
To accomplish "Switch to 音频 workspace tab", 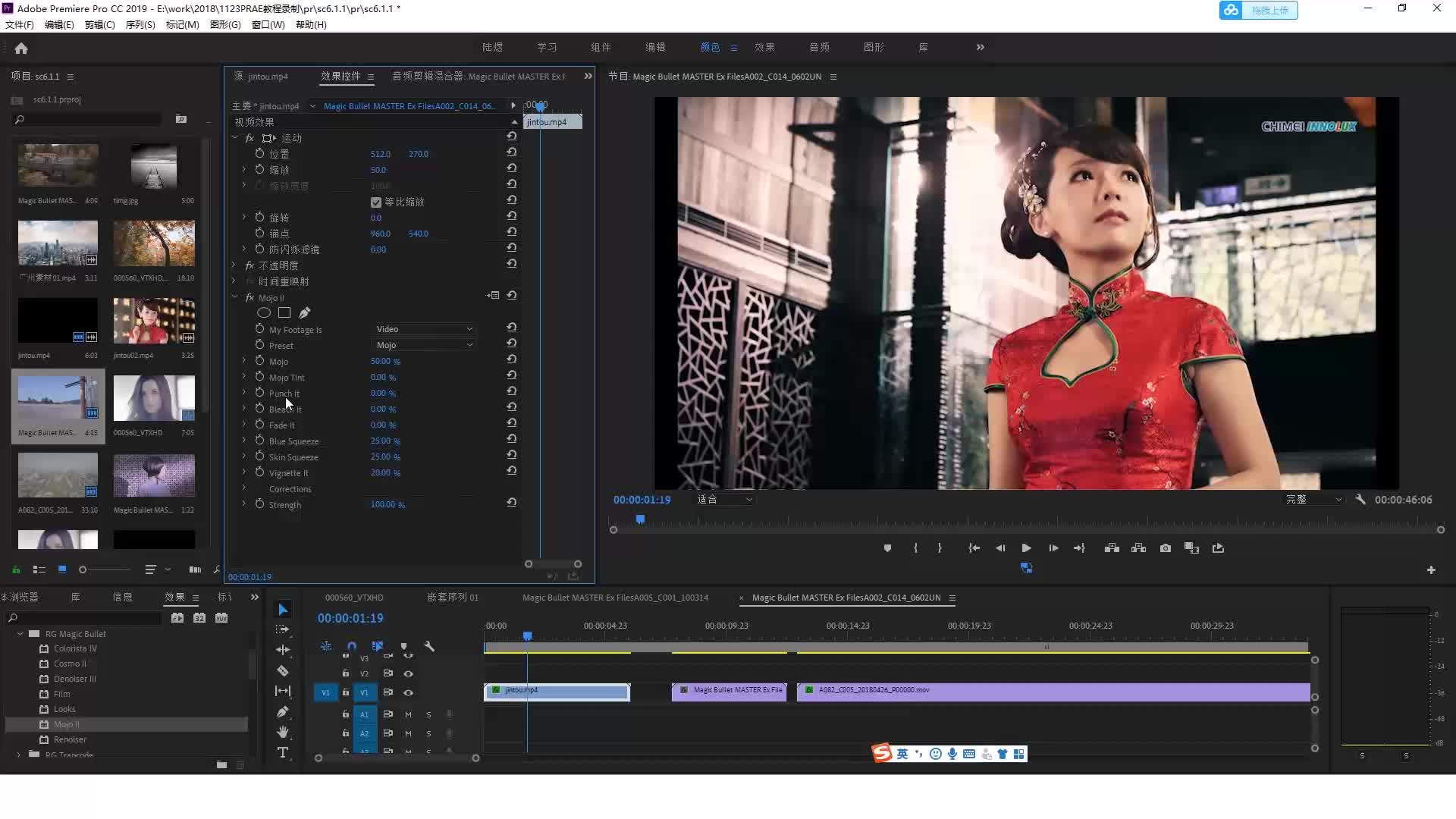I will pos(819,47).
